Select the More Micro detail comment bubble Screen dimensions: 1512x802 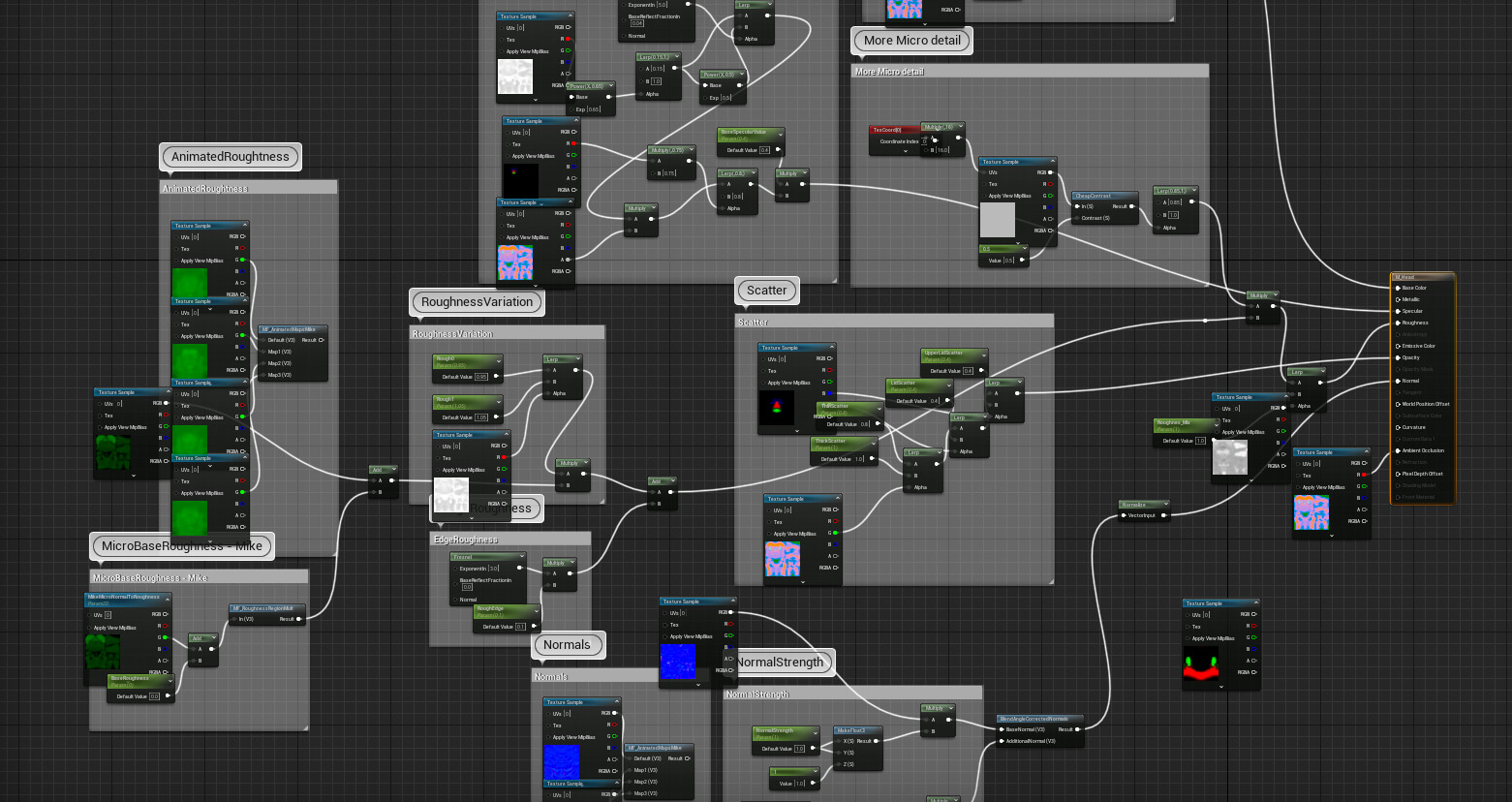912,41
